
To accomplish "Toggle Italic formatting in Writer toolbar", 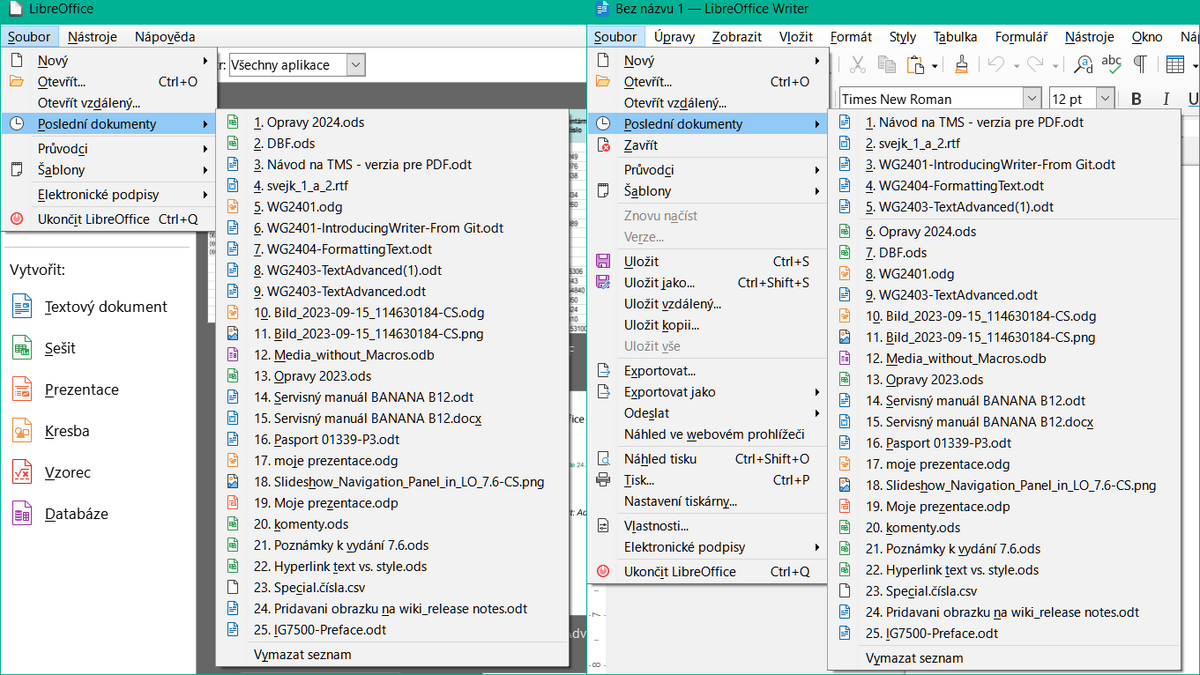I will coord(1164,99).
